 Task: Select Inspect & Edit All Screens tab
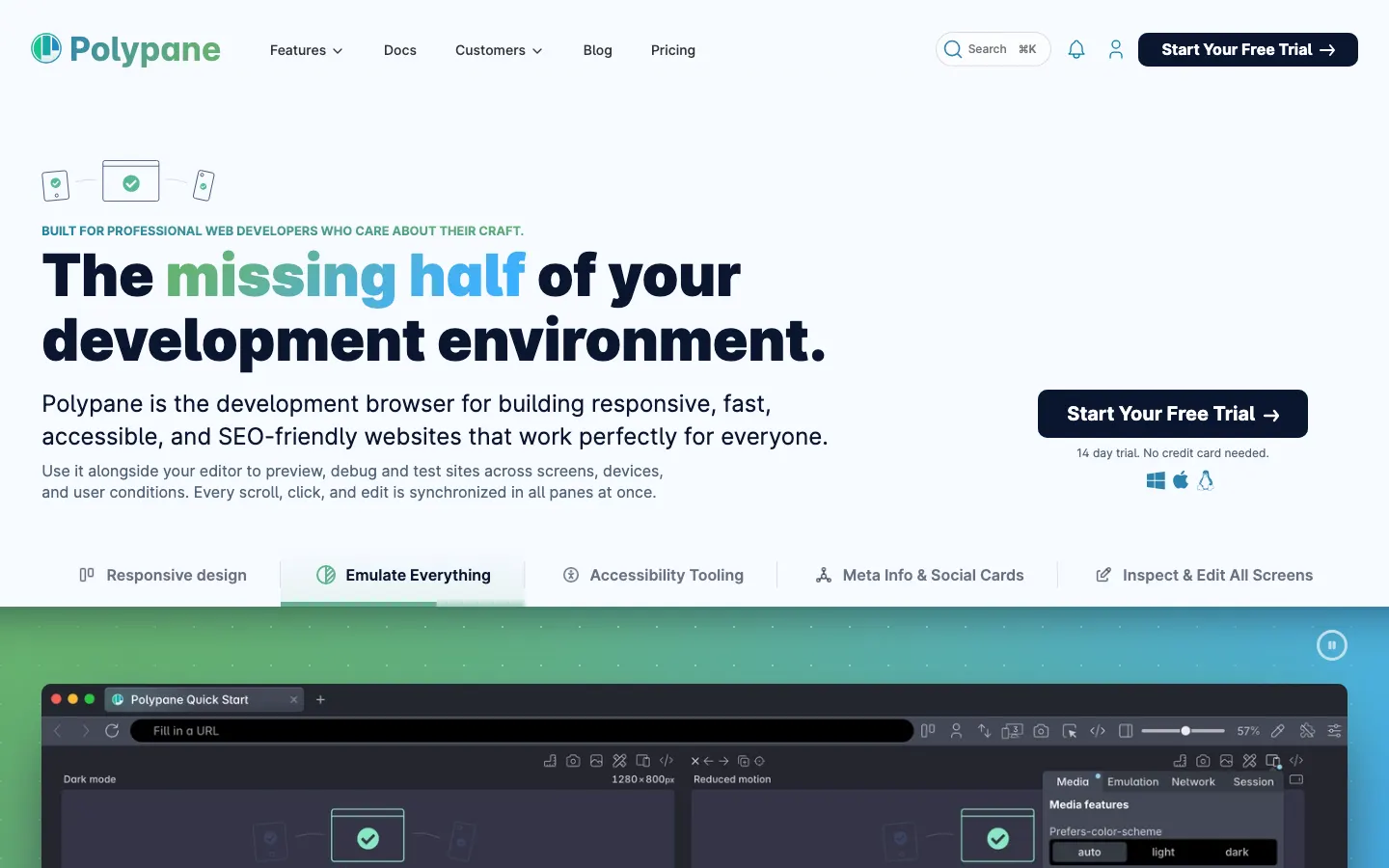pyautogui.click(x=1204, y=576)
